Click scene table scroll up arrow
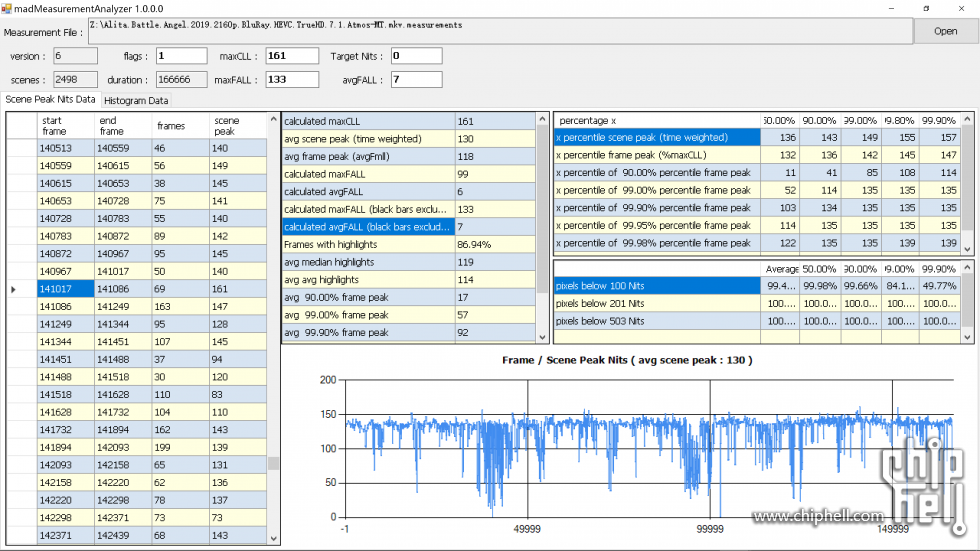 (x=273, y=119)
